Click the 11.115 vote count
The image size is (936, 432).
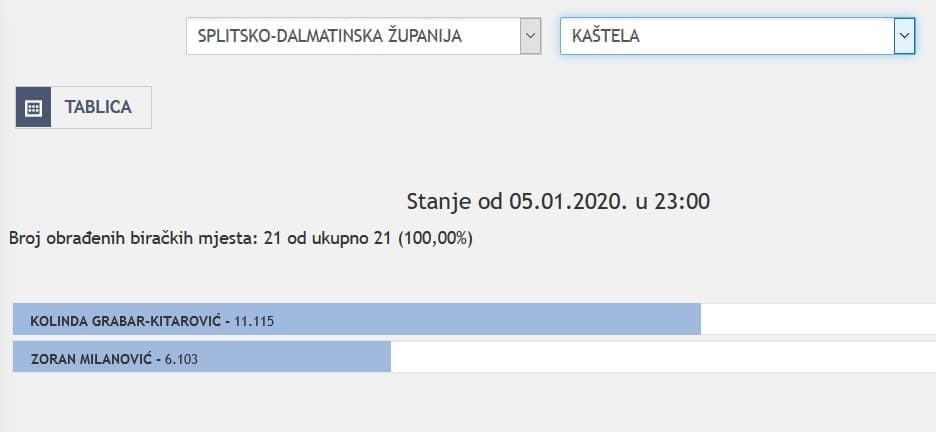coord(254,321)
